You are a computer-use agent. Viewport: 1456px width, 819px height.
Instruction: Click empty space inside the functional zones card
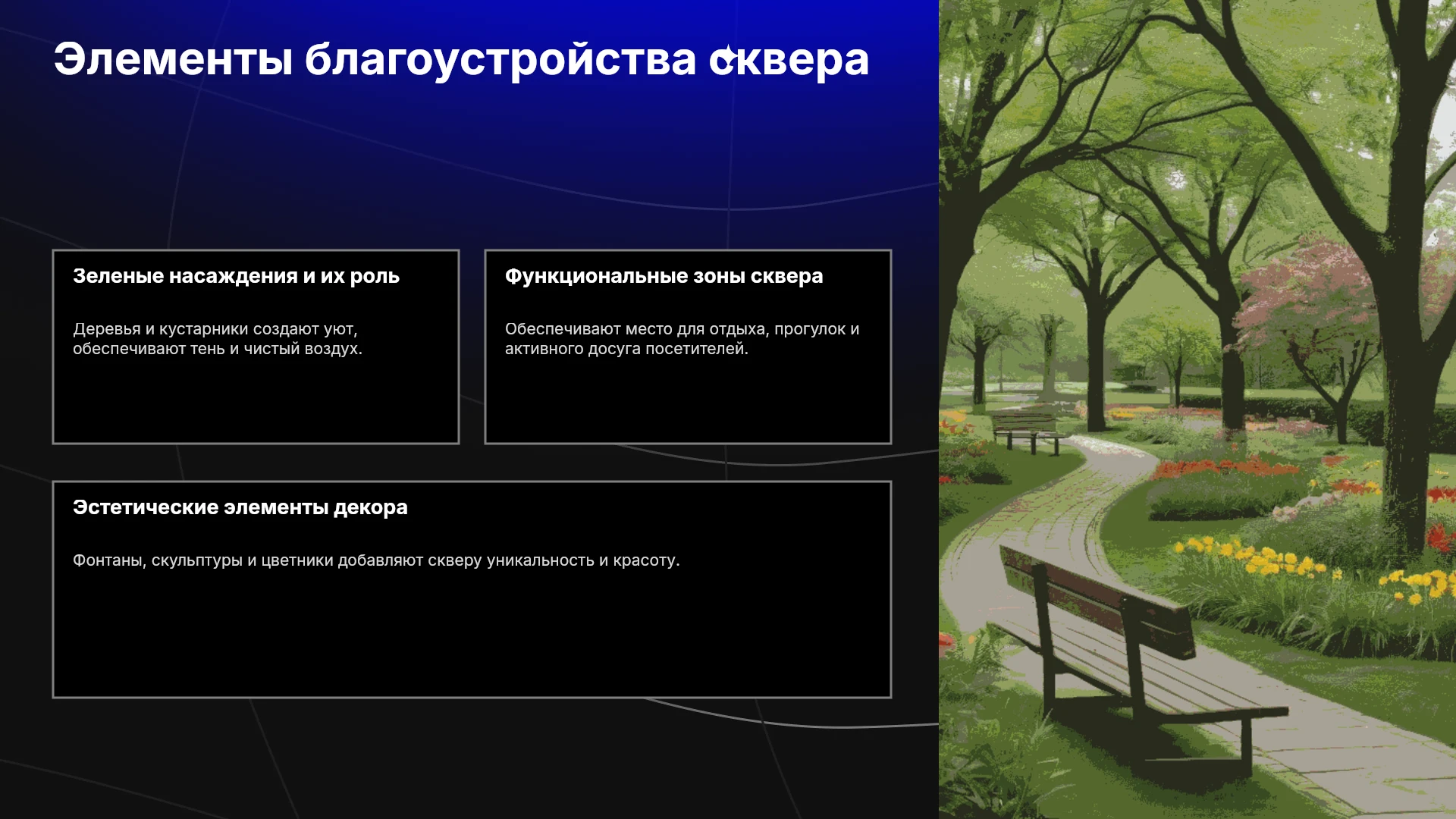coord(688,402)
